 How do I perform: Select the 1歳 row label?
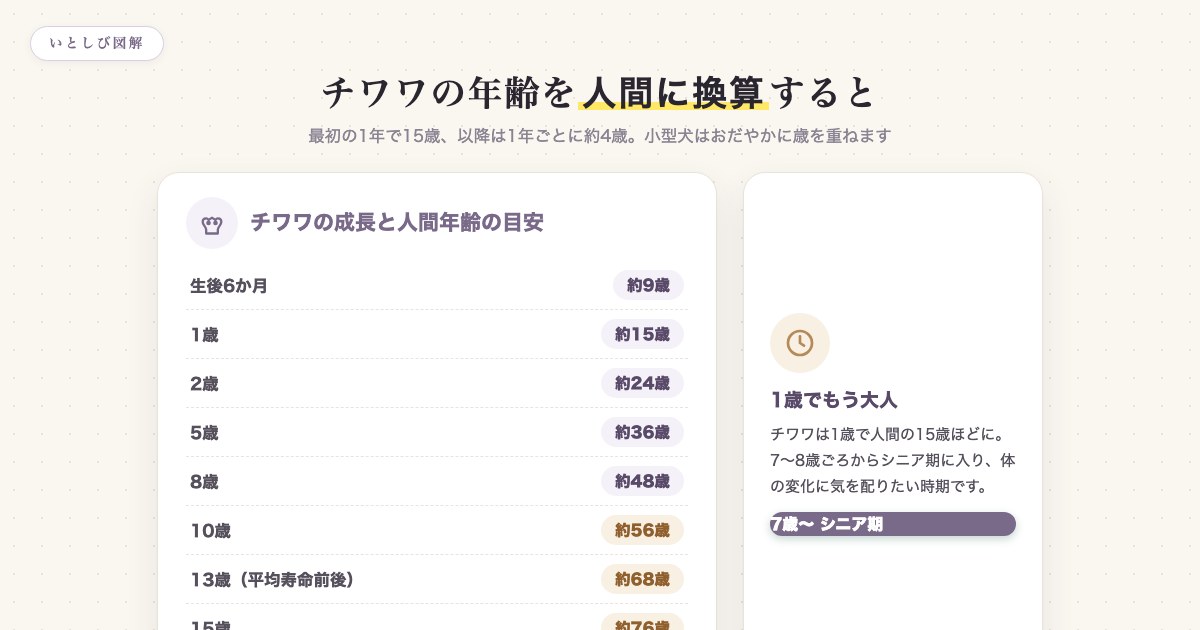[204, 335]
